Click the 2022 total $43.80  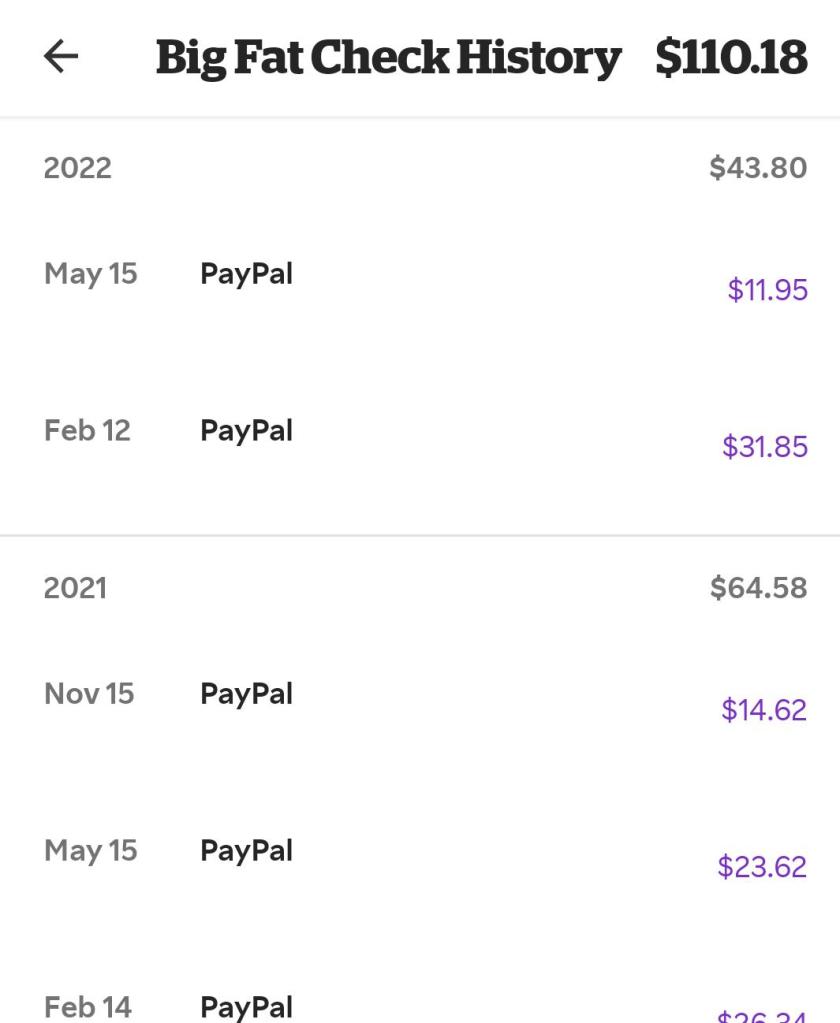tap(758, 168)
